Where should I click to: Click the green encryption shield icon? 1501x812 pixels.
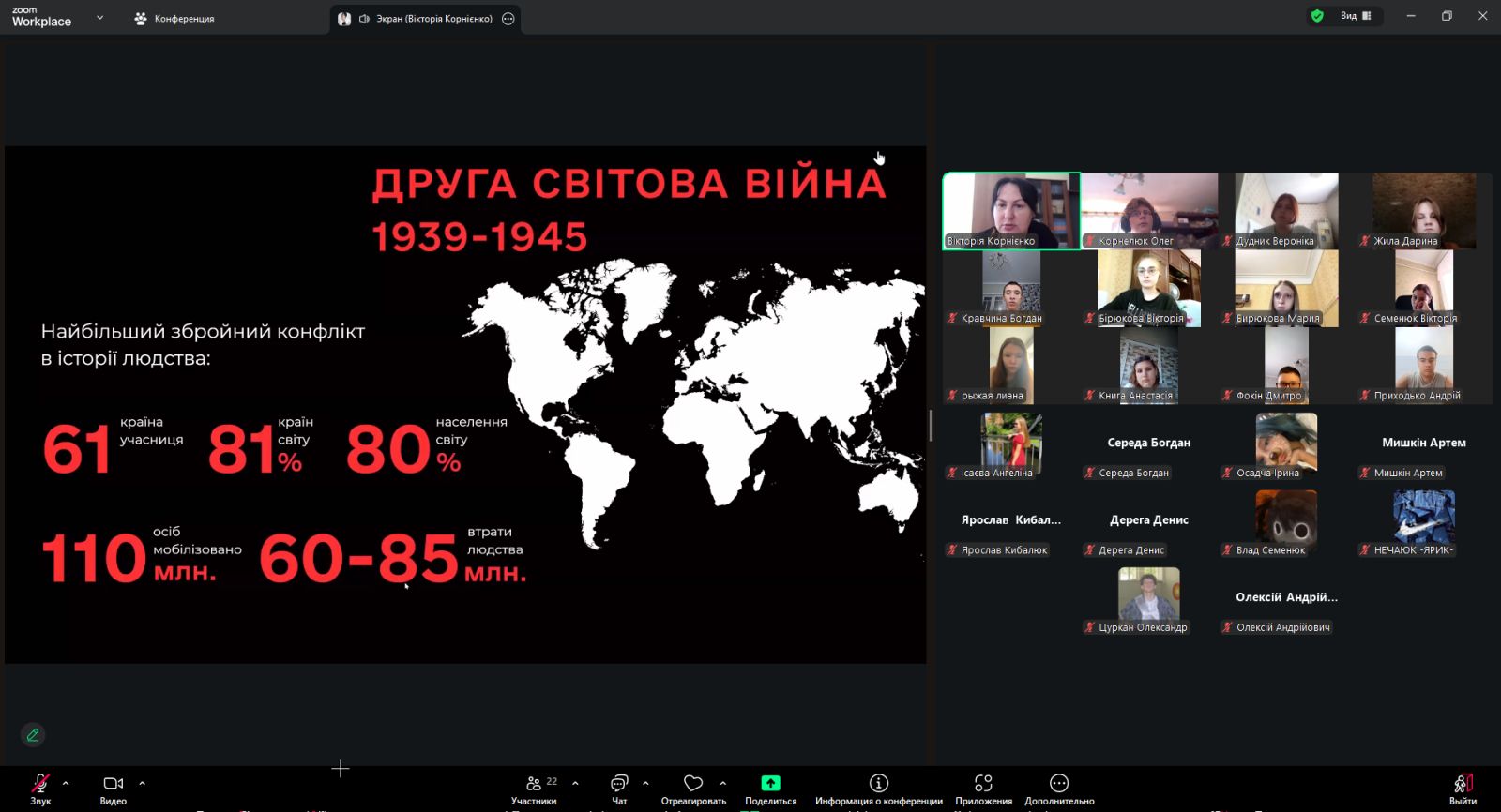1317,16
